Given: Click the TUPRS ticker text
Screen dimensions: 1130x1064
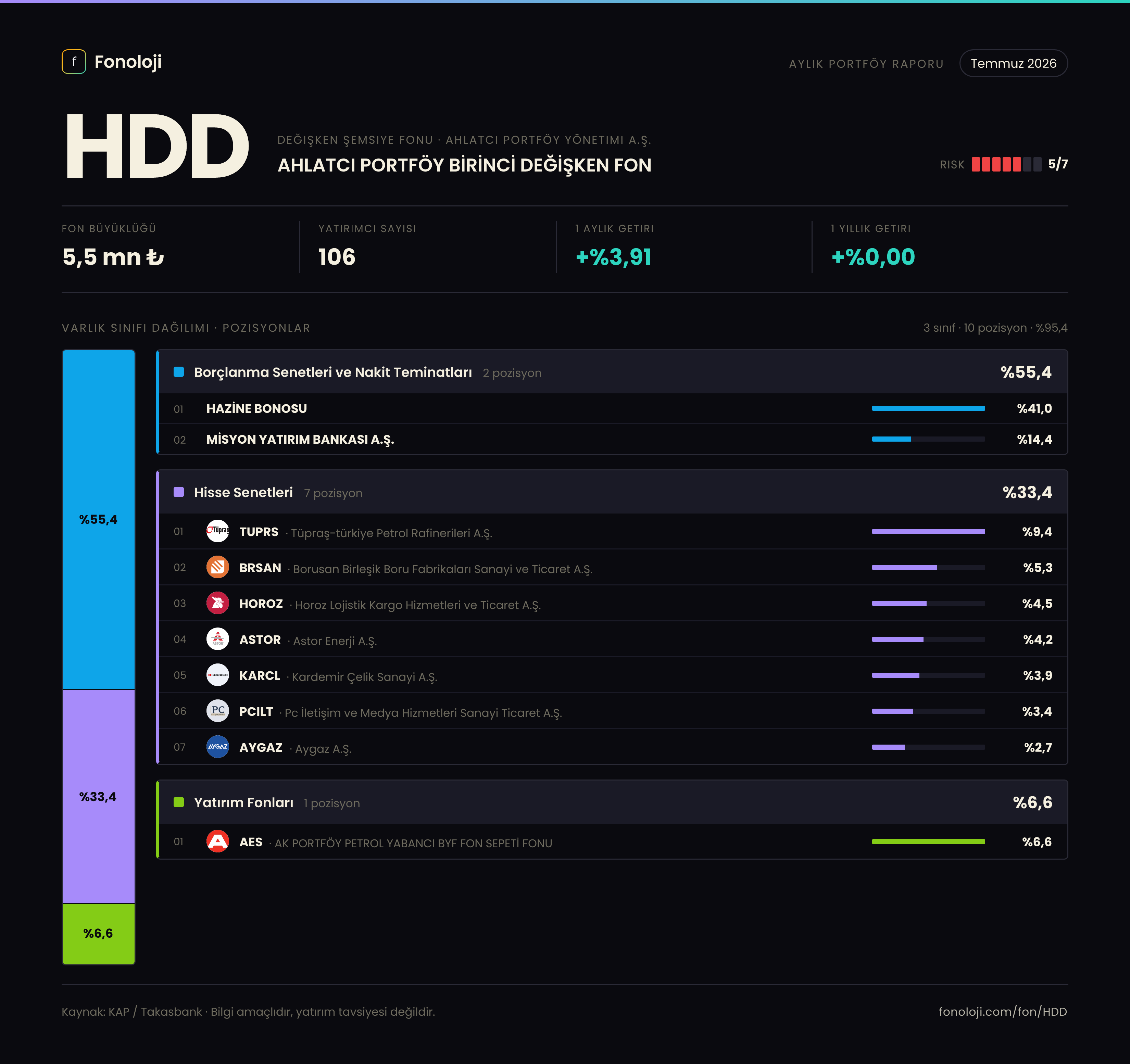Looking at the screenshot, I should [x=259, y=532].
